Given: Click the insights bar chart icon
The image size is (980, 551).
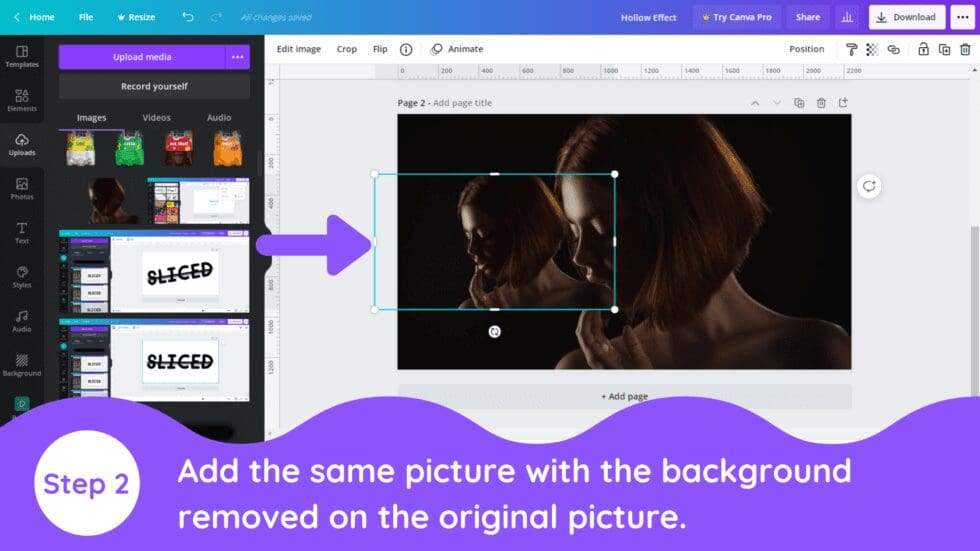Looking at the screenshot, I should point(847,17).
